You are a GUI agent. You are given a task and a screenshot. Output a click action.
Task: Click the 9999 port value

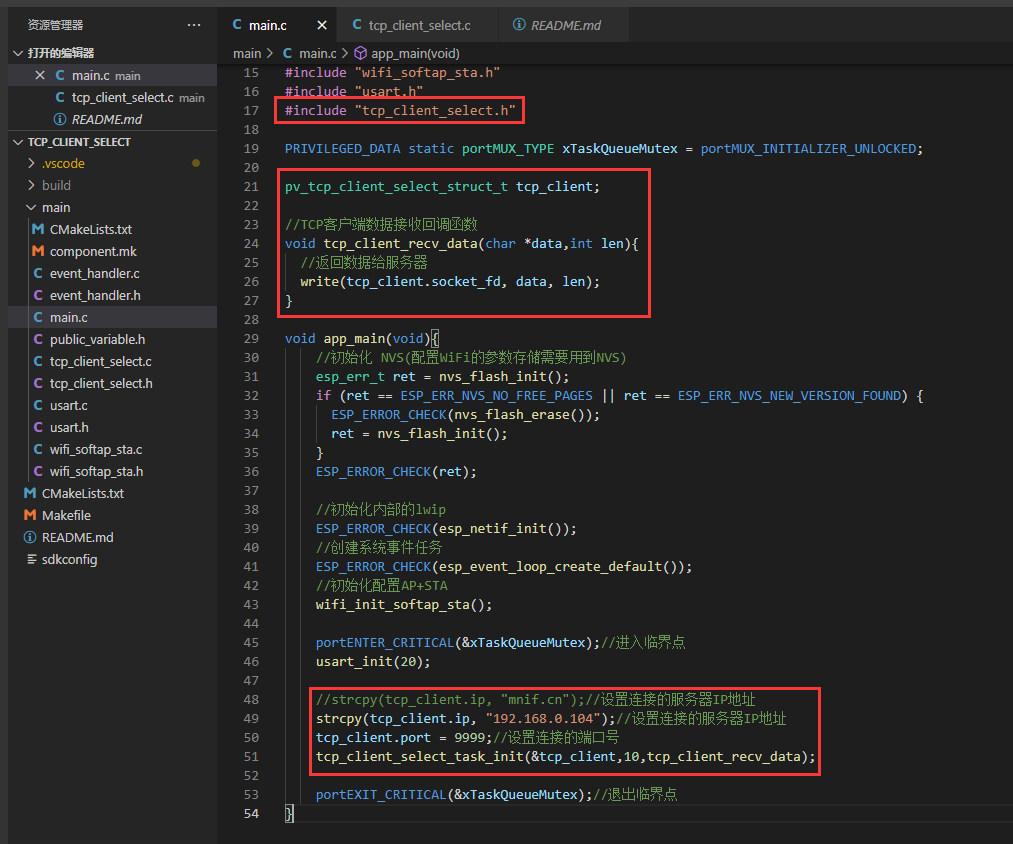pos(470,737)
